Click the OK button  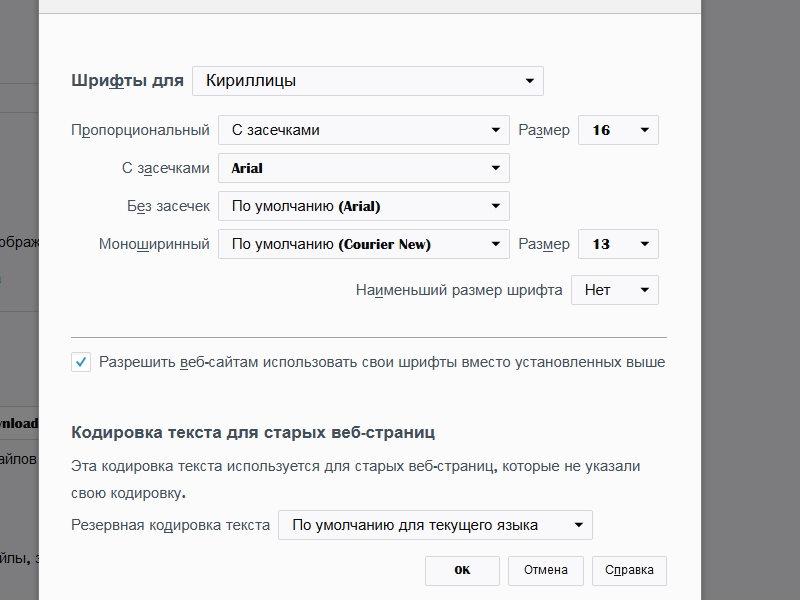coord(462,570)
